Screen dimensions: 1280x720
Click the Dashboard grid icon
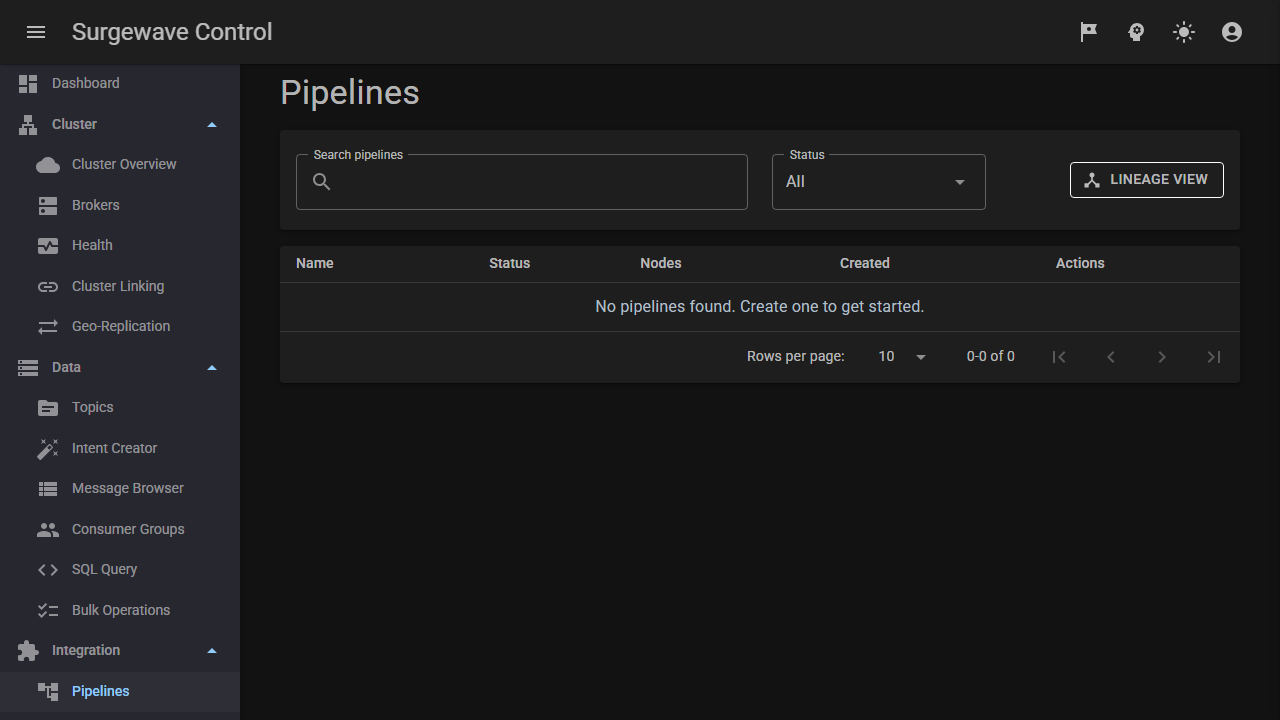[28, 84]
